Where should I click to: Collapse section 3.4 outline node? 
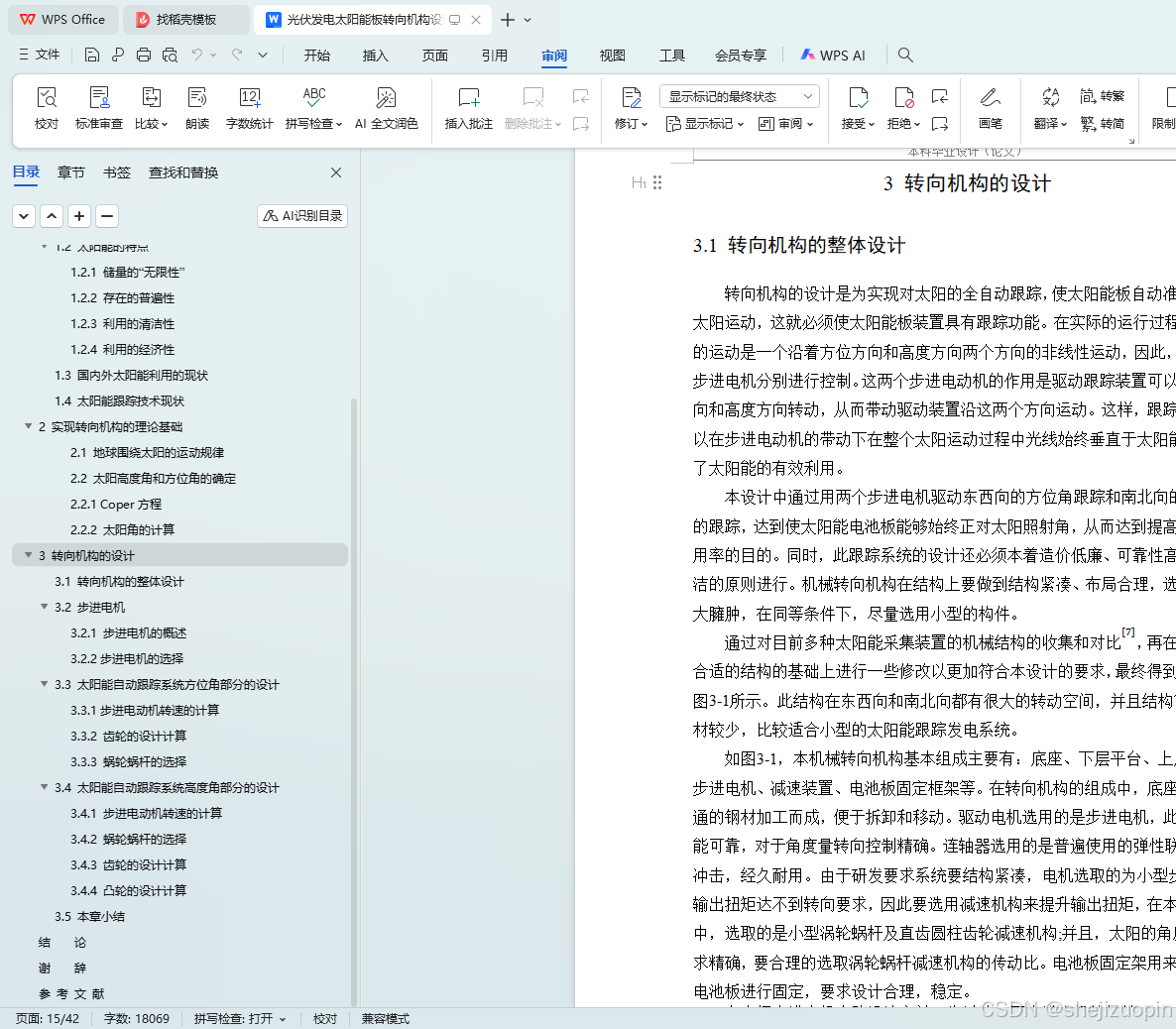point(45,787)
